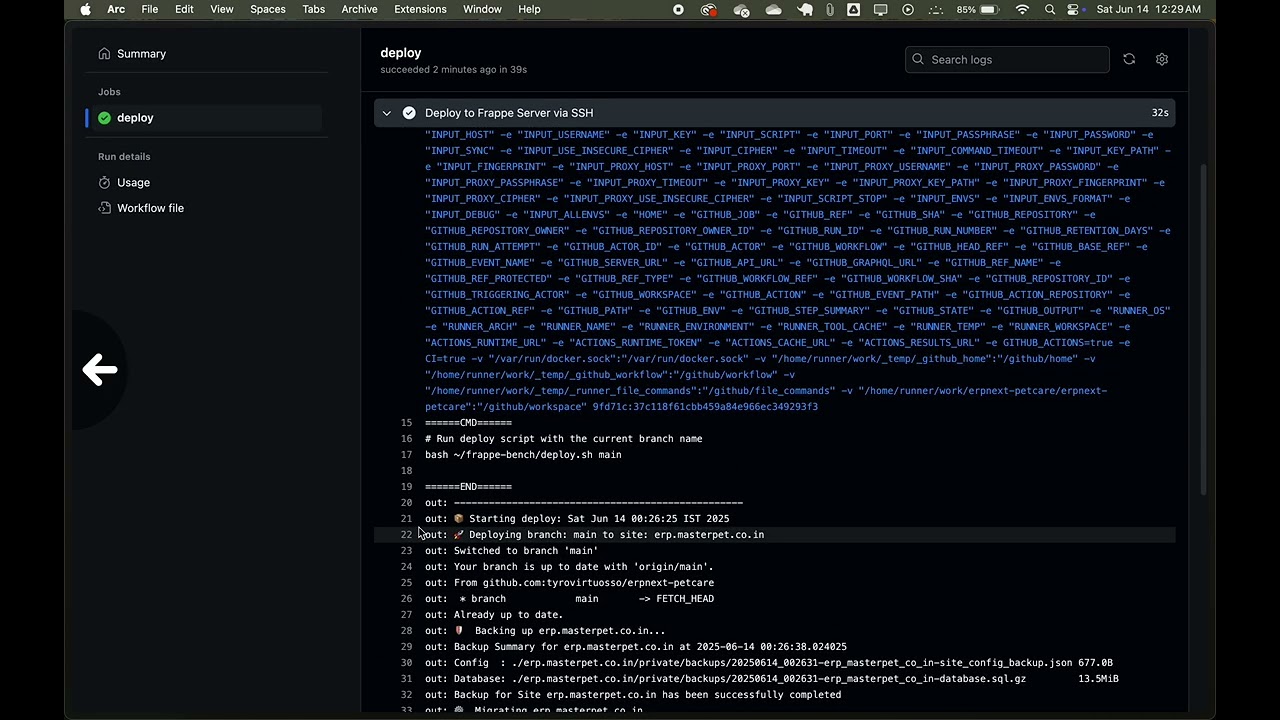Viewport: 1280px width, 720px height.
Task: Re-run jobs with the refresh icon
Action: 1129,59
